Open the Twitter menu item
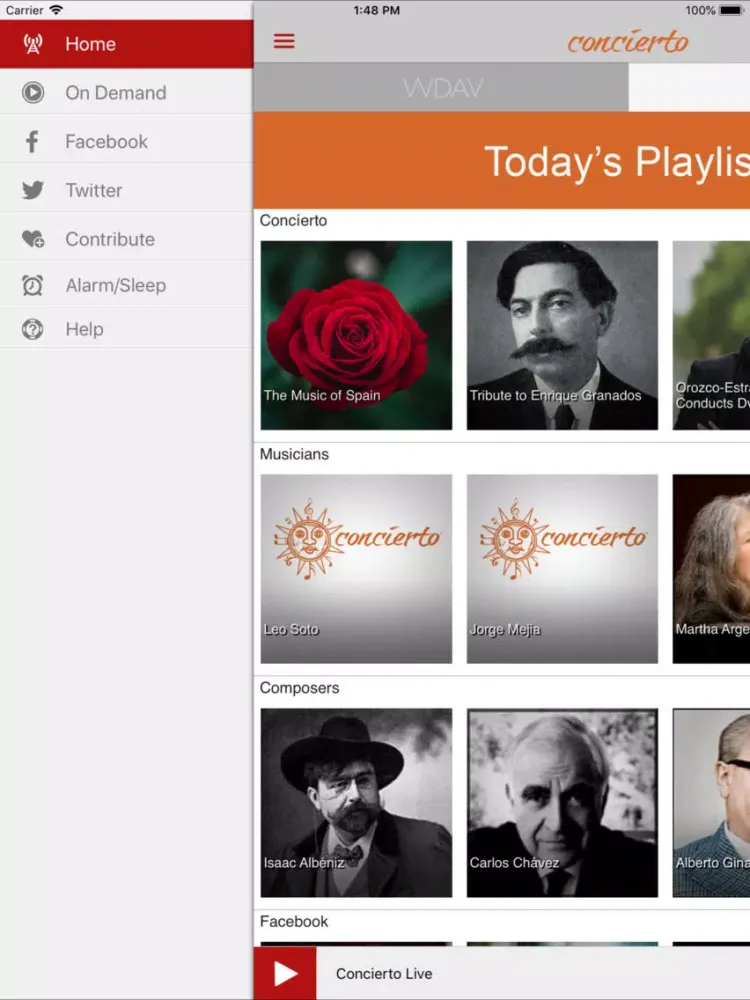The width and height of the screenshot is (750, 1000). [x=126, y=190]
